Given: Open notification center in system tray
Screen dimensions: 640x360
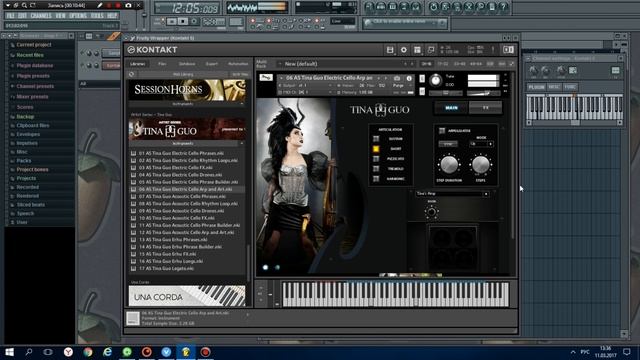Looking at the screenshot, I should pos(627,352).
